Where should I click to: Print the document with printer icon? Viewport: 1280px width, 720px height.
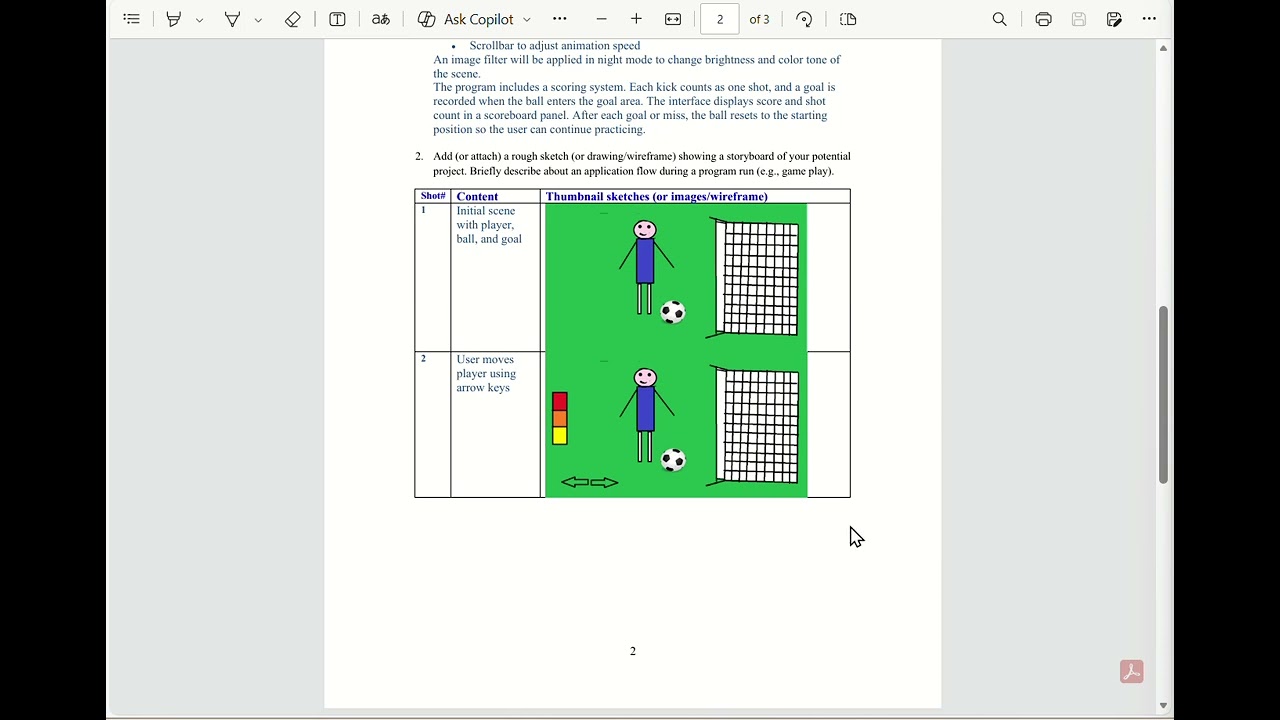pyautogui.click(x=1043, y=19)
